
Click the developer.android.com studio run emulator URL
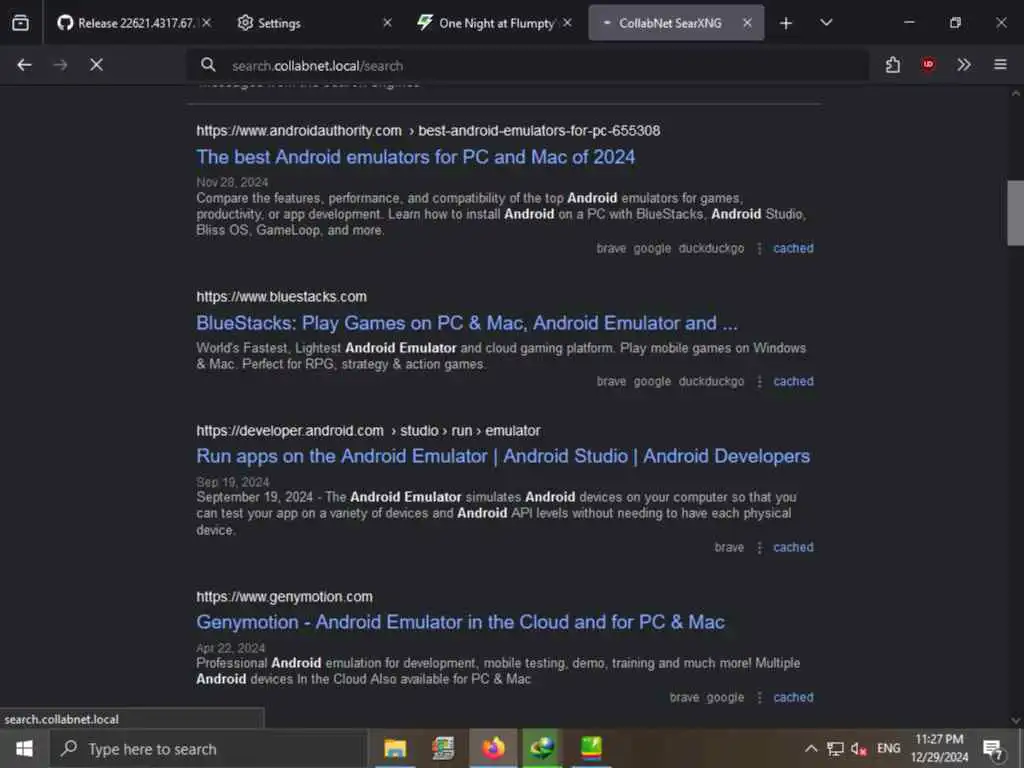368,431
